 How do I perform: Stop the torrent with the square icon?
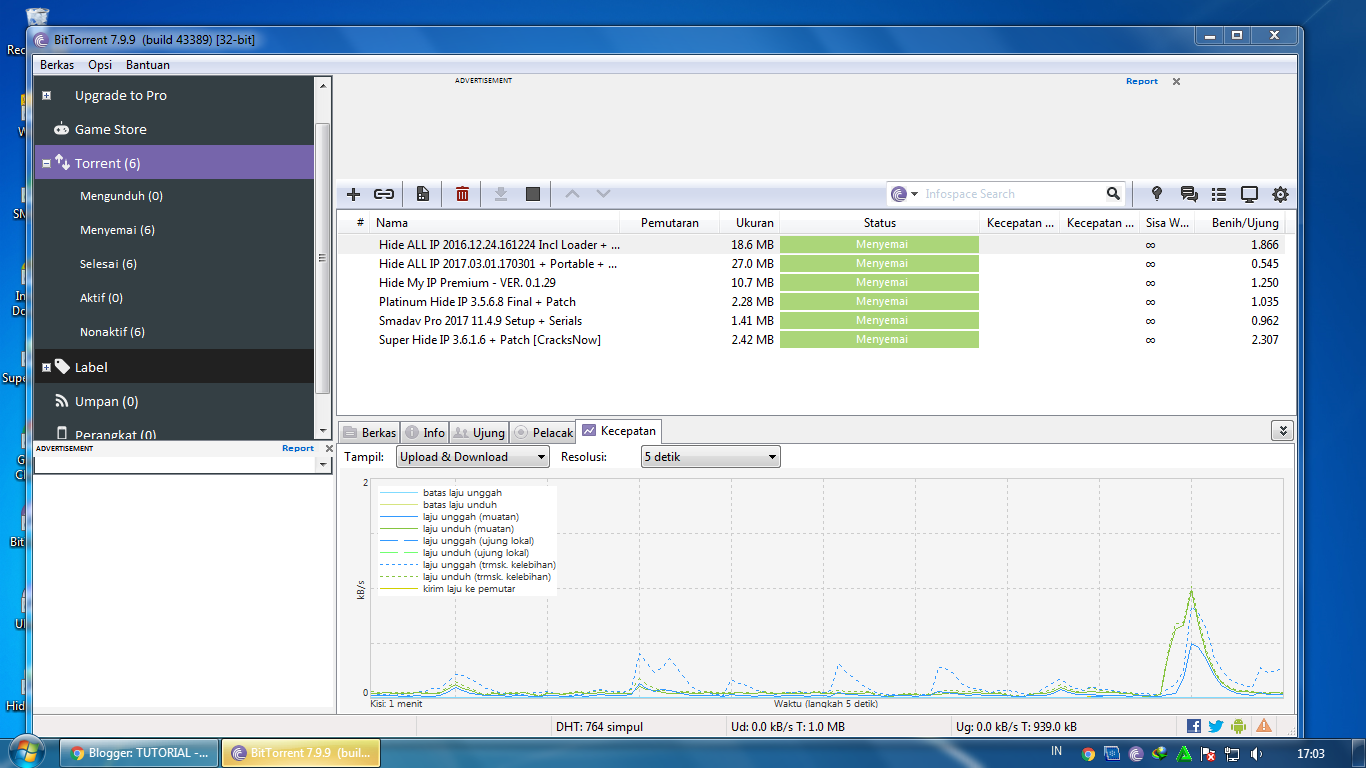pos(531,194)
